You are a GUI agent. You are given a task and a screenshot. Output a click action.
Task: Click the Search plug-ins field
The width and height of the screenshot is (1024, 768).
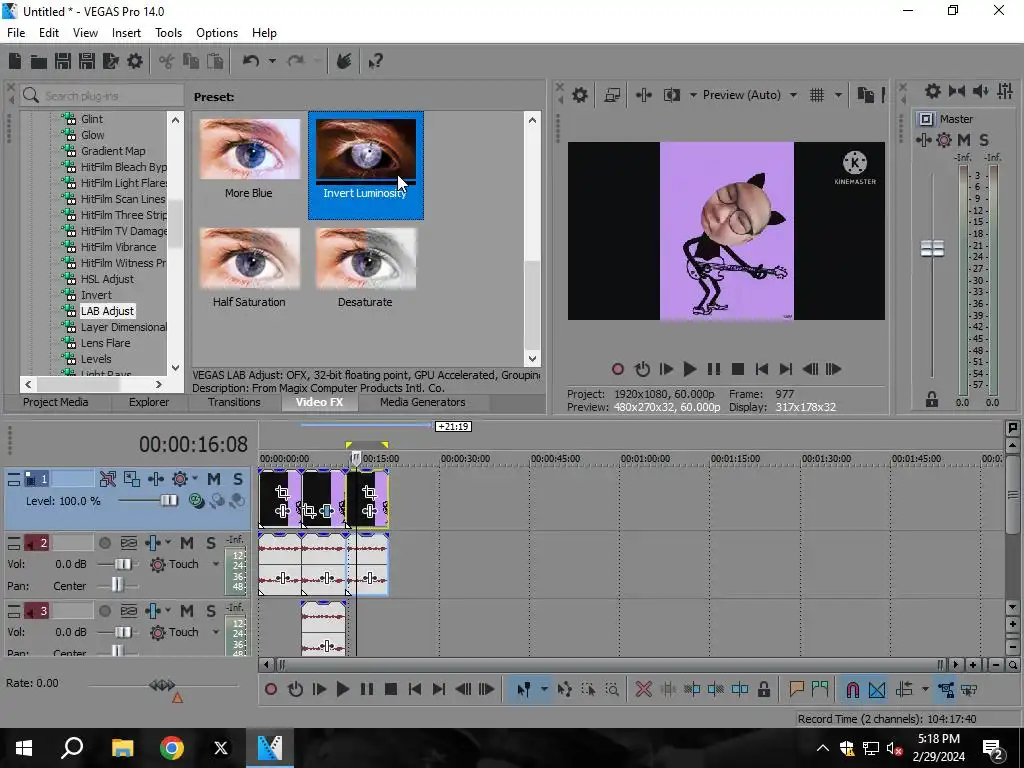click(102, 96)
